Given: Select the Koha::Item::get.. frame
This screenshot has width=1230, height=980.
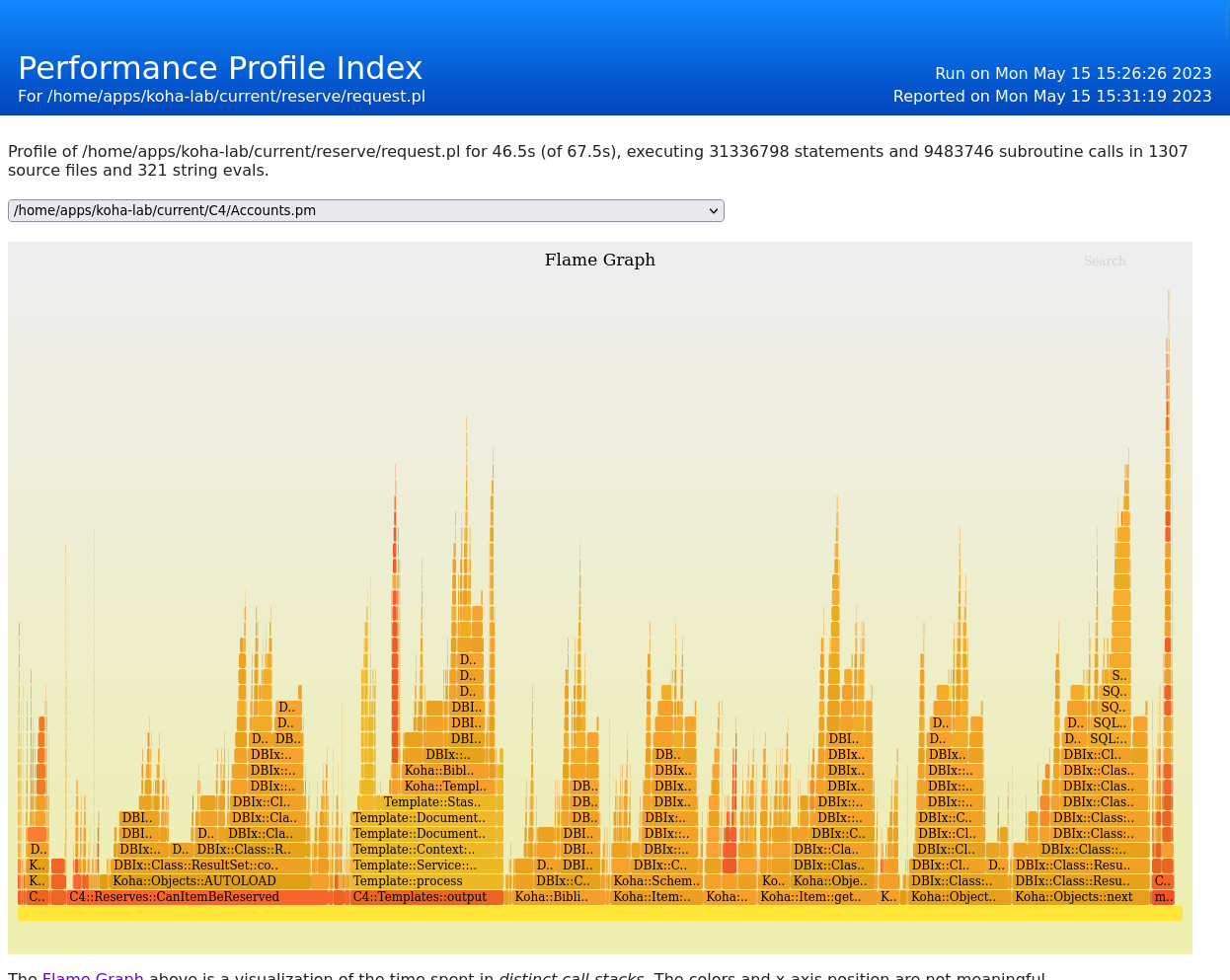Looking at the screenshot, I should point(810,897).
